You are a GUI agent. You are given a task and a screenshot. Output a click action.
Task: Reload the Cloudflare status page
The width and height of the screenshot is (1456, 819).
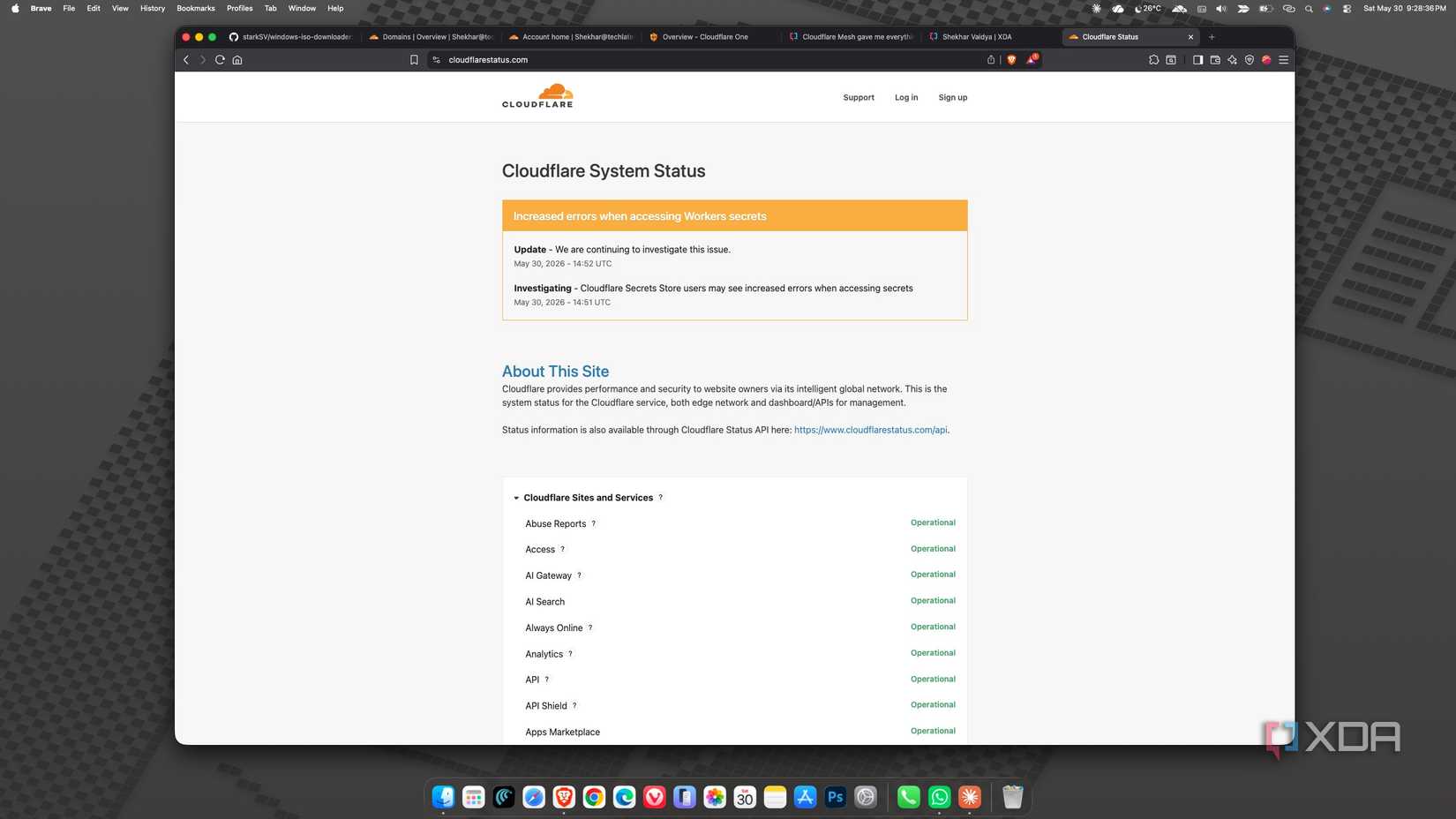[220, 60]
